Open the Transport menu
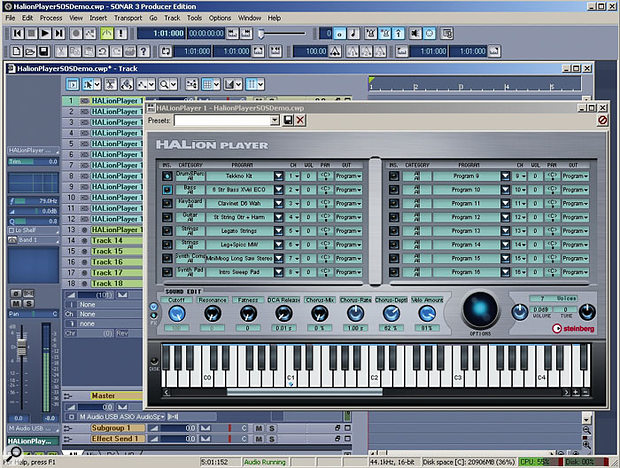Screen dimensions: 620x468 tap(128, 18)
